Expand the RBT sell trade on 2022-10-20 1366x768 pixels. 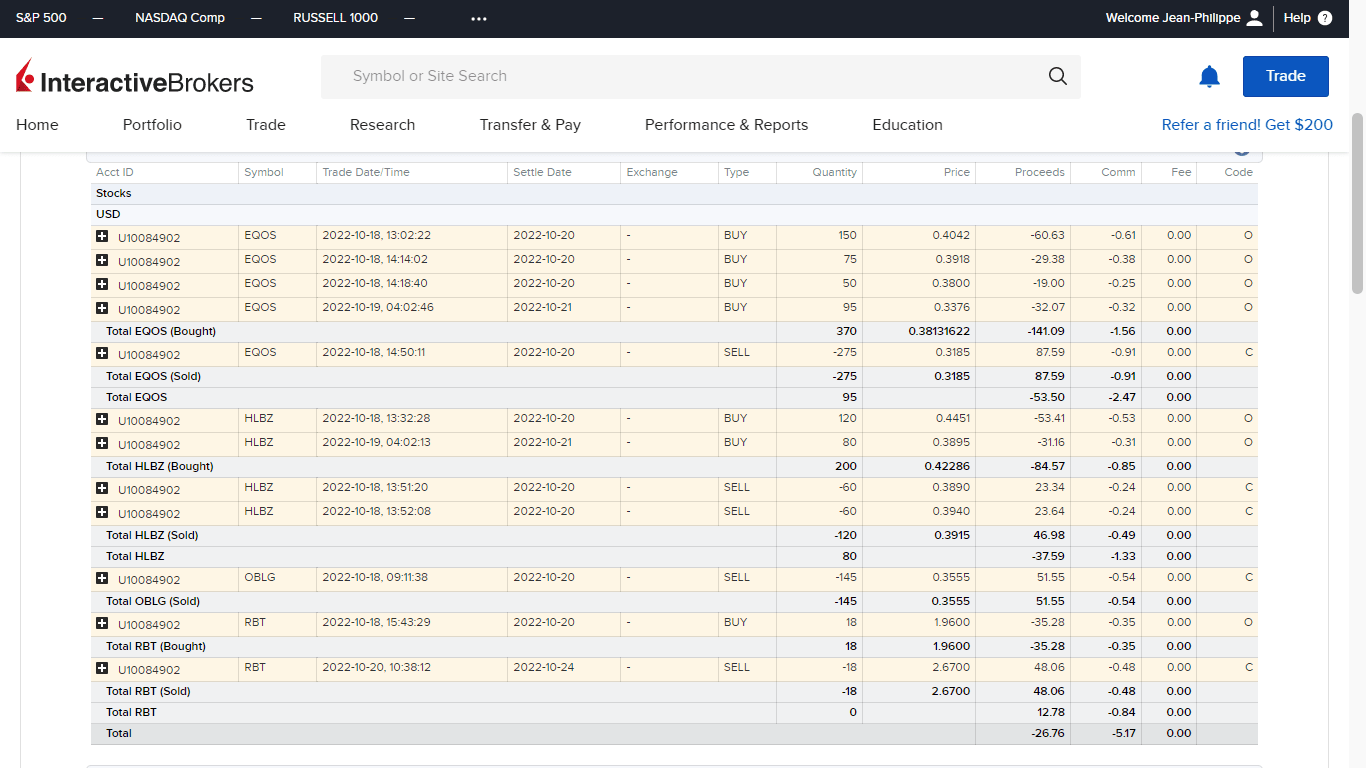(x=102, y=668)
